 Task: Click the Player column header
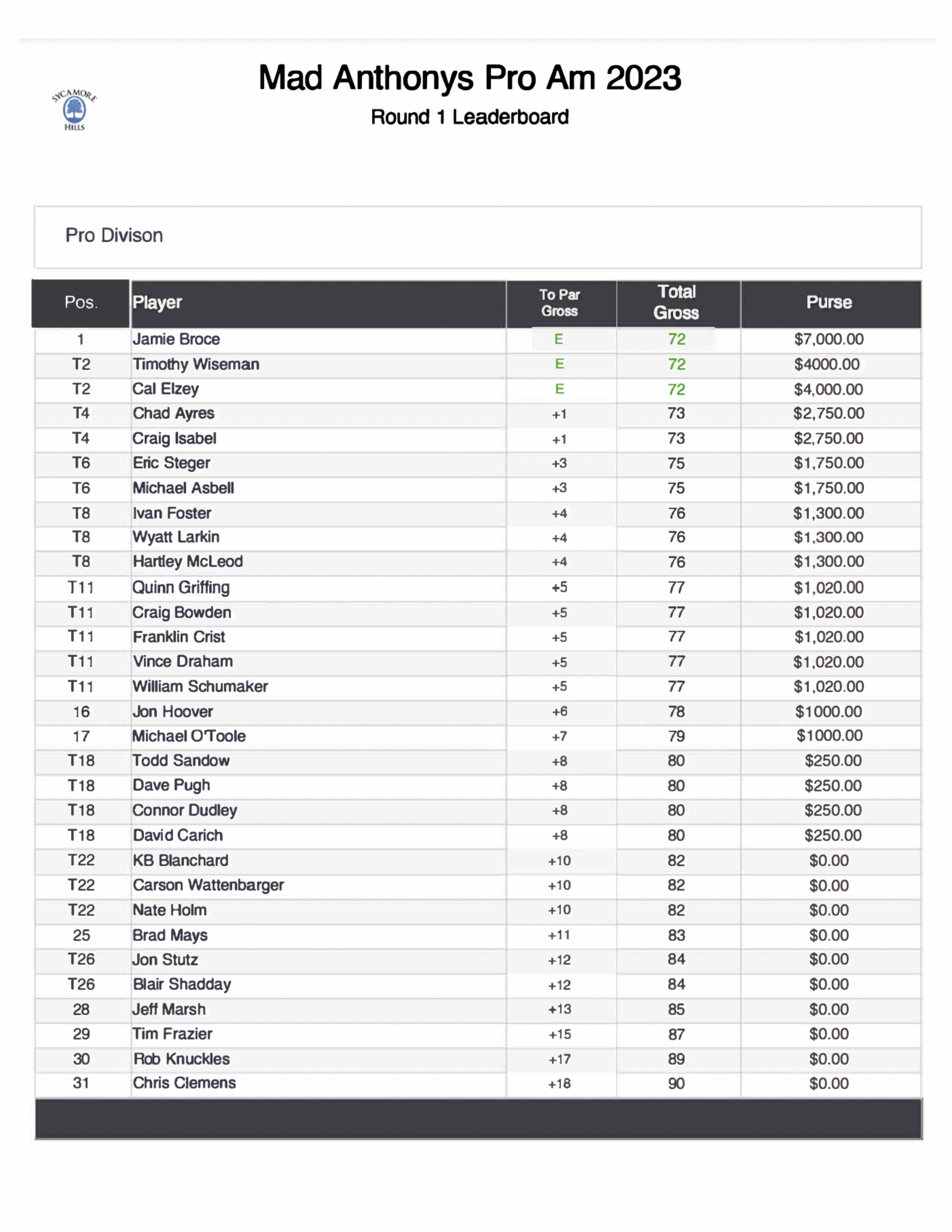(157, 303)
